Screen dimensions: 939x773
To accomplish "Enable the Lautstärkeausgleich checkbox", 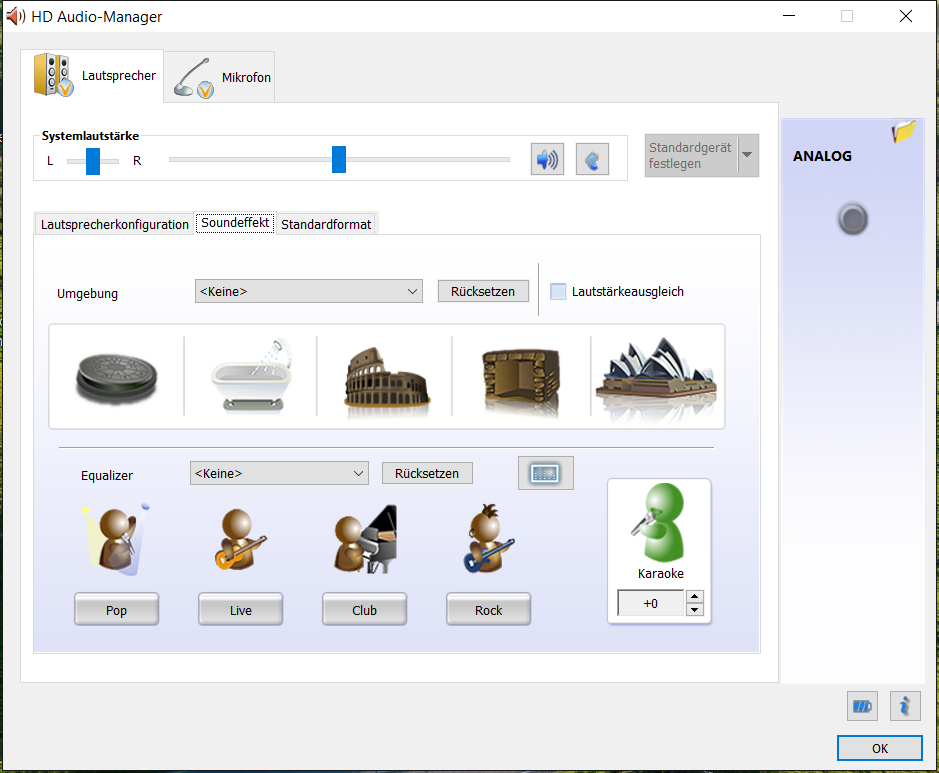I will [x=558, y=292].
